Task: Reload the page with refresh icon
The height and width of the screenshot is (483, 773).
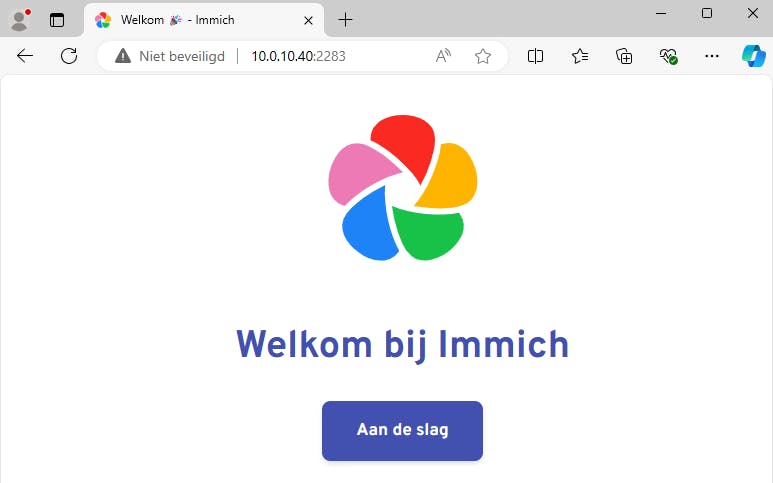Action: (x=69, y=56)
